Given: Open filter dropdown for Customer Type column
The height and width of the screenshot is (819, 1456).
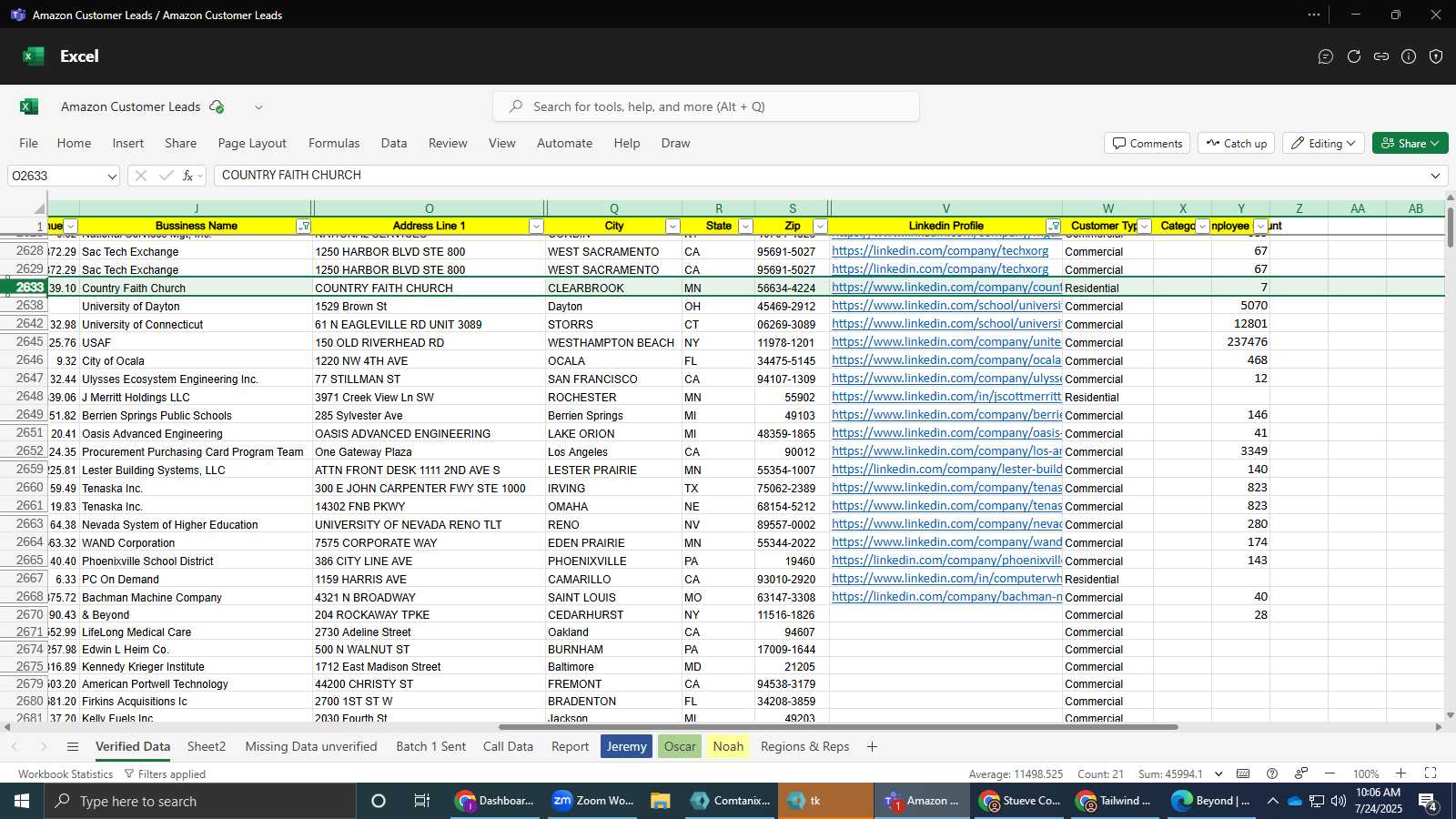Looking at the screenshot, I should pyautogui.click(x=1145, y=227).
